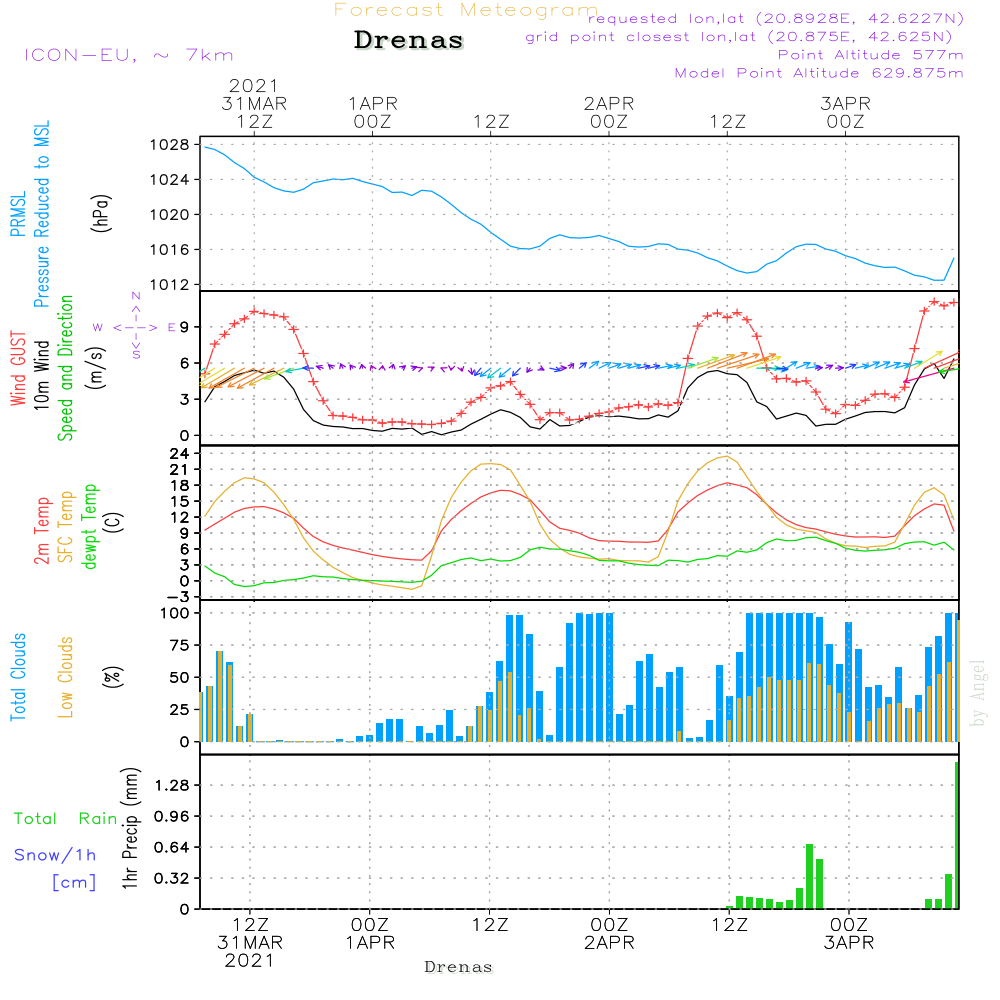Viewport: 1000px width, 1000px height.
Task: Click the red Wind GUST label
Action: point(19,368)
